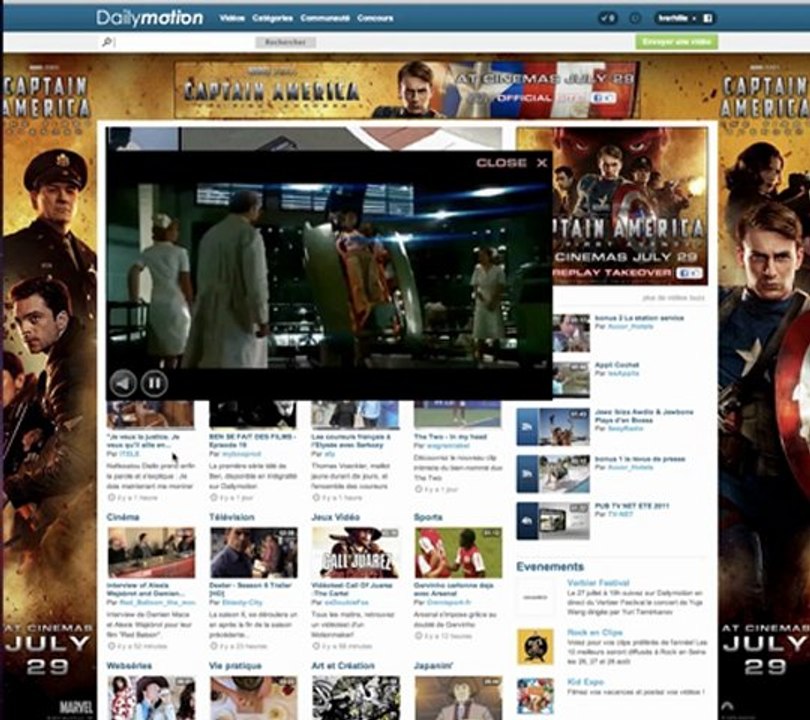Click clock icon under 'Je veux la justice' video
810x720 pixels.
tap(111, 497)
